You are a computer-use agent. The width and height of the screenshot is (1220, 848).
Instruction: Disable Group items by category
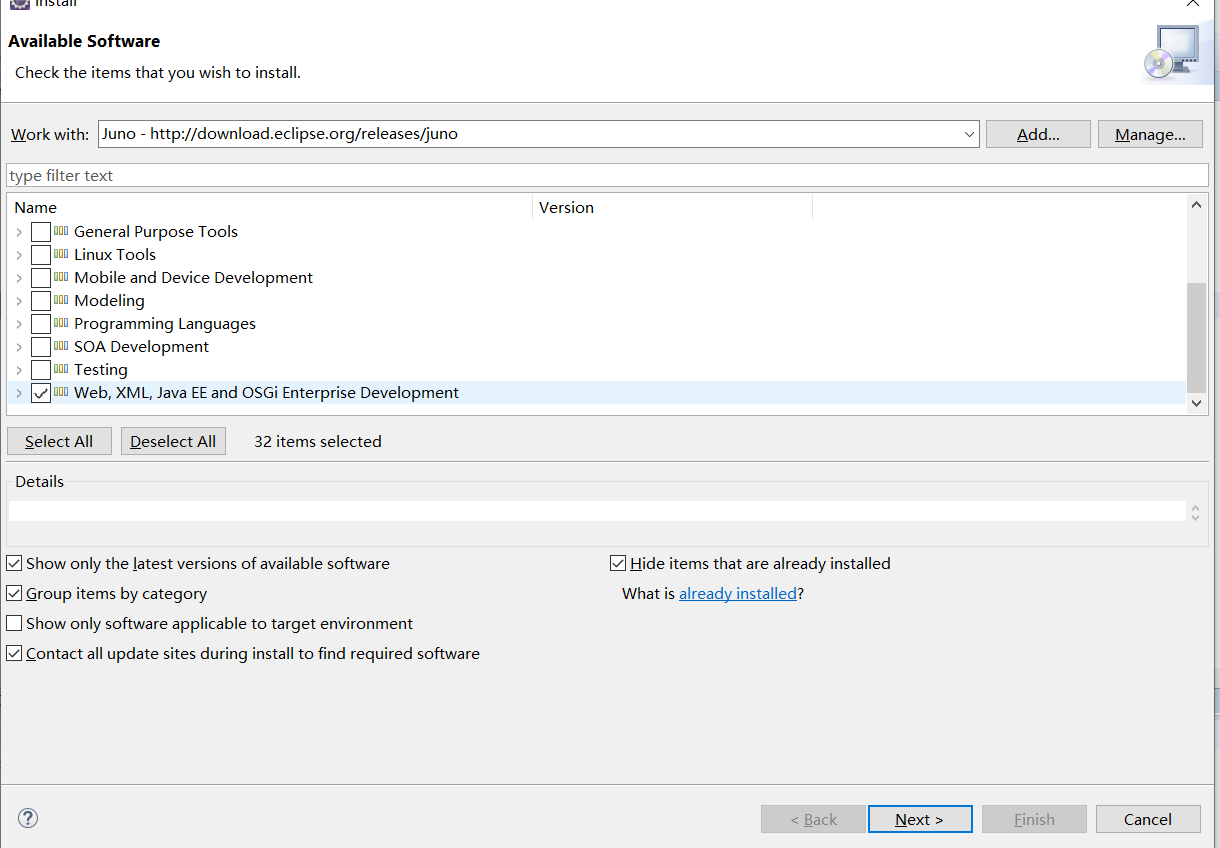coord(14,593)
